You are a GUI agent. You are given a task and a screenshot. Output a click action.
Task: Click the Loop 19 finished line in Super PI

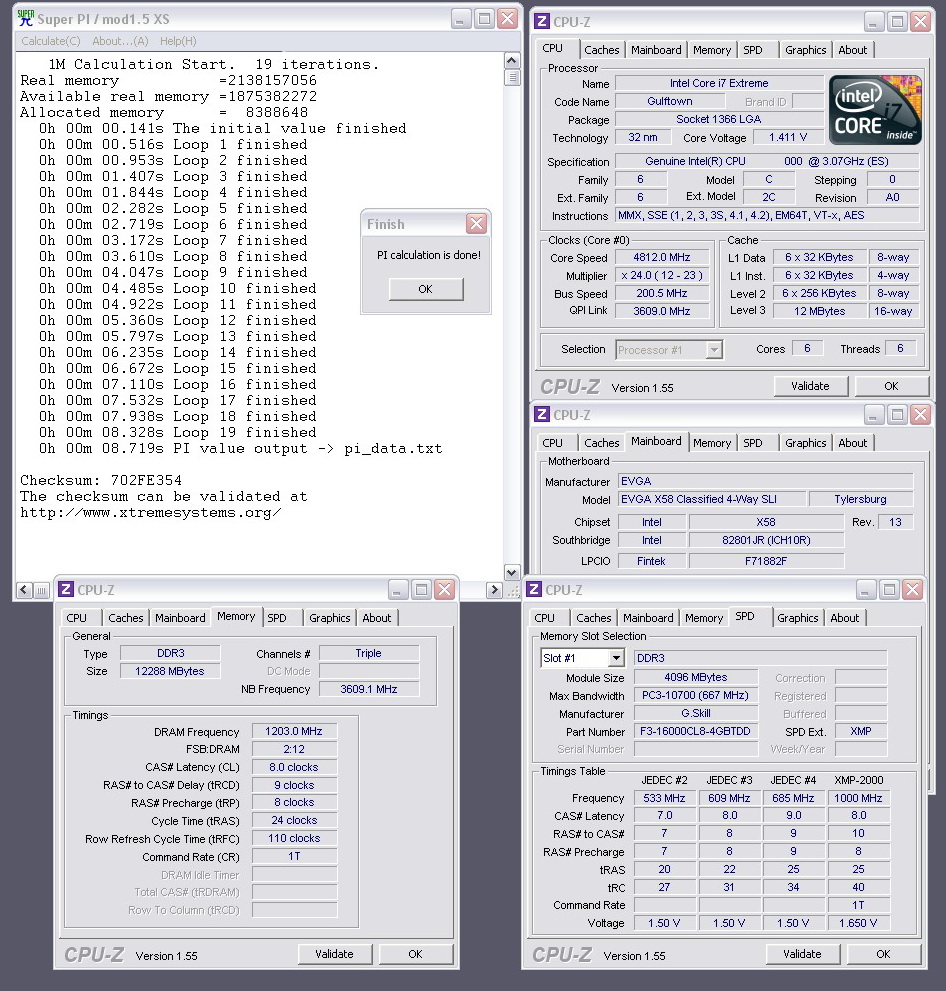[178, 432]
